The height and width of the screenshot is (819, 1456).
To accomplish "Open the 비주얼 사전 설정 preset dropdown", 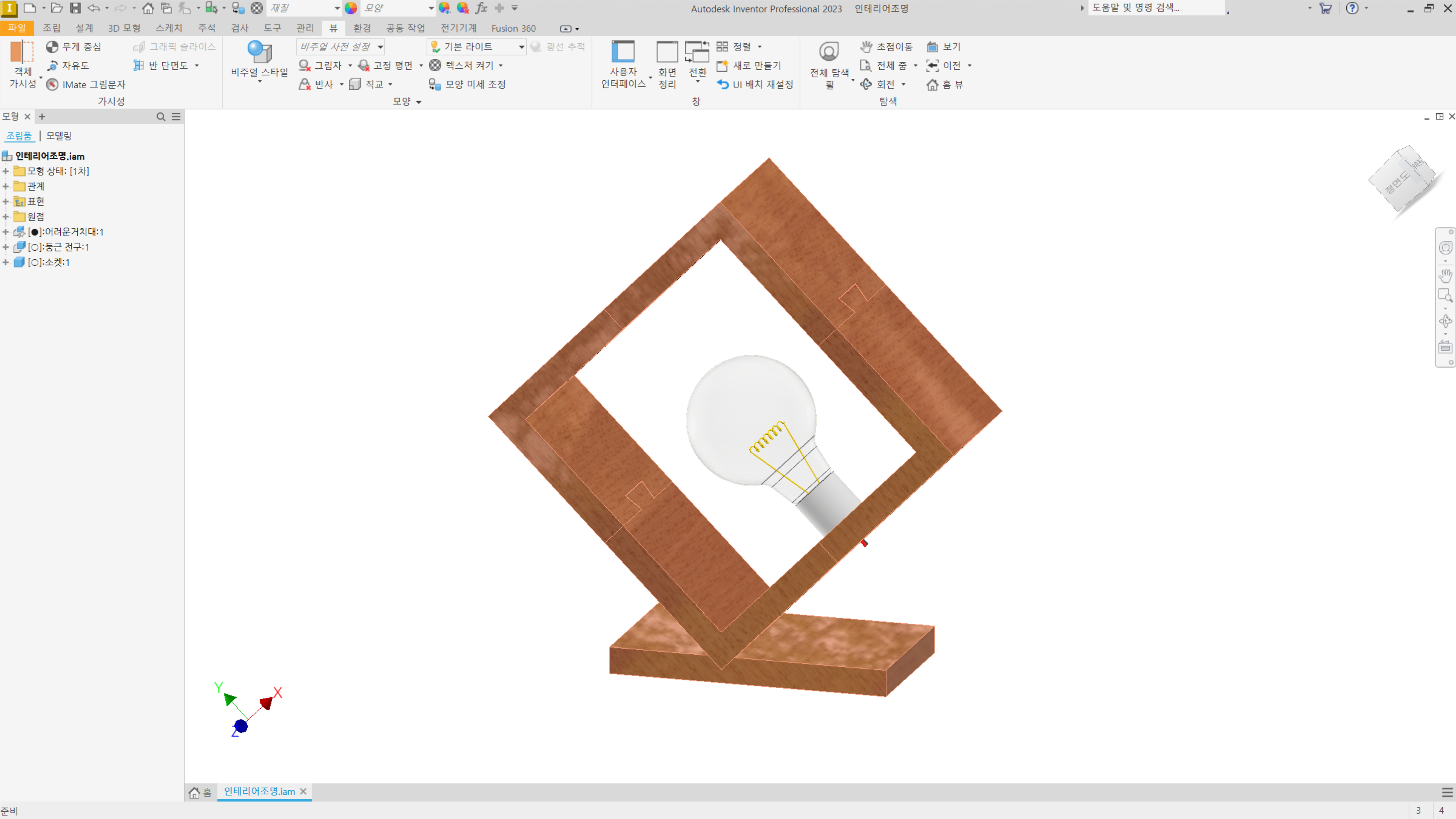I will [x=340, y=47].
